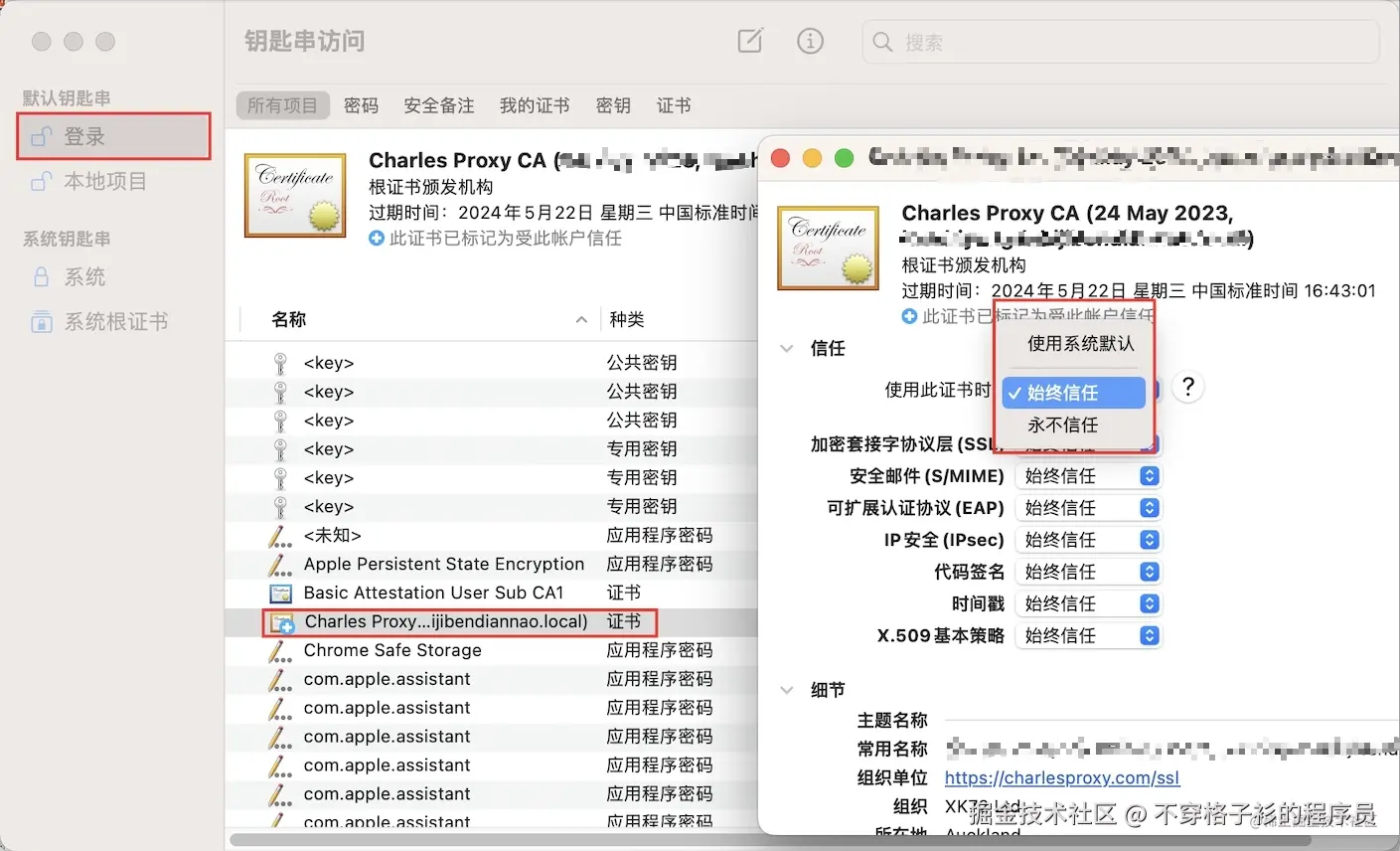
Task: Click padlock icon beside 本地项目
Action: click(41, 181)
